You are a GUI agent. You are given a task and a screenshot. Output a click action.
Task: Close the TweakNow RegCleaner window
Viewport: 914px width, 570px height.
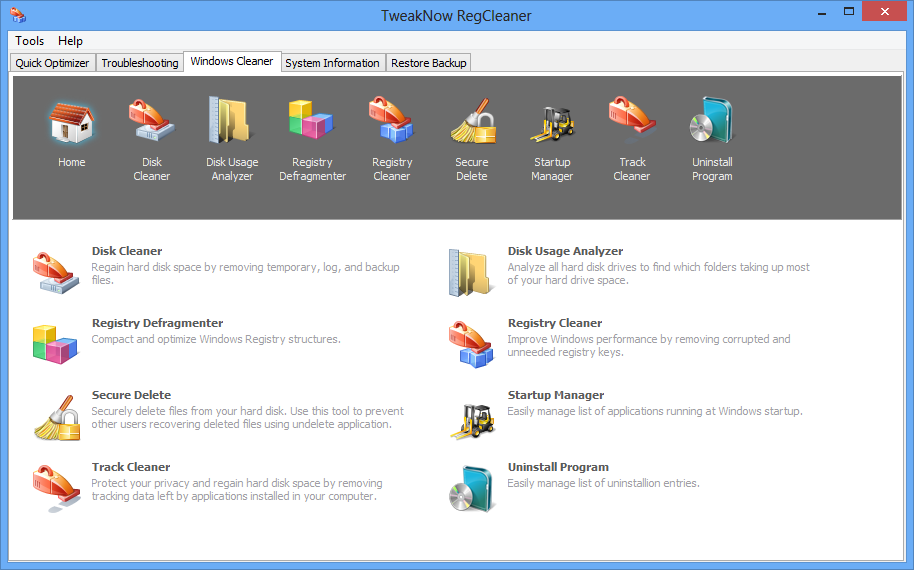884,12
